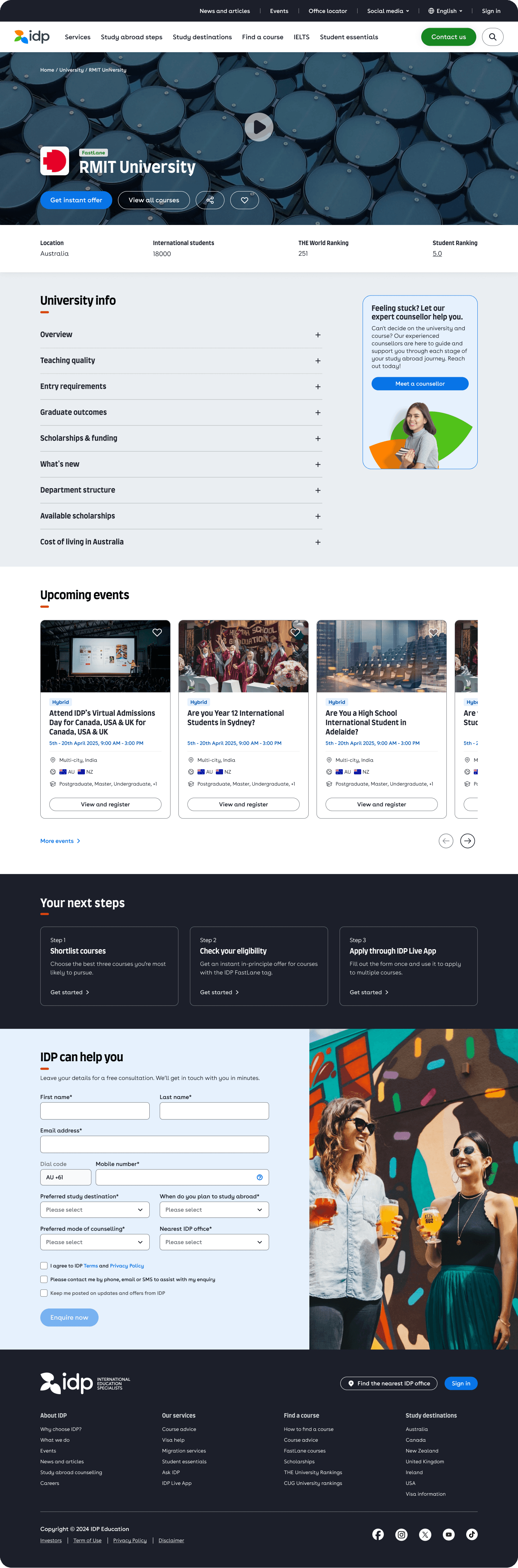Viewport: 518px width, 1568px height.
Task: Show next events with right arrow
Action: tap(468, 841)
